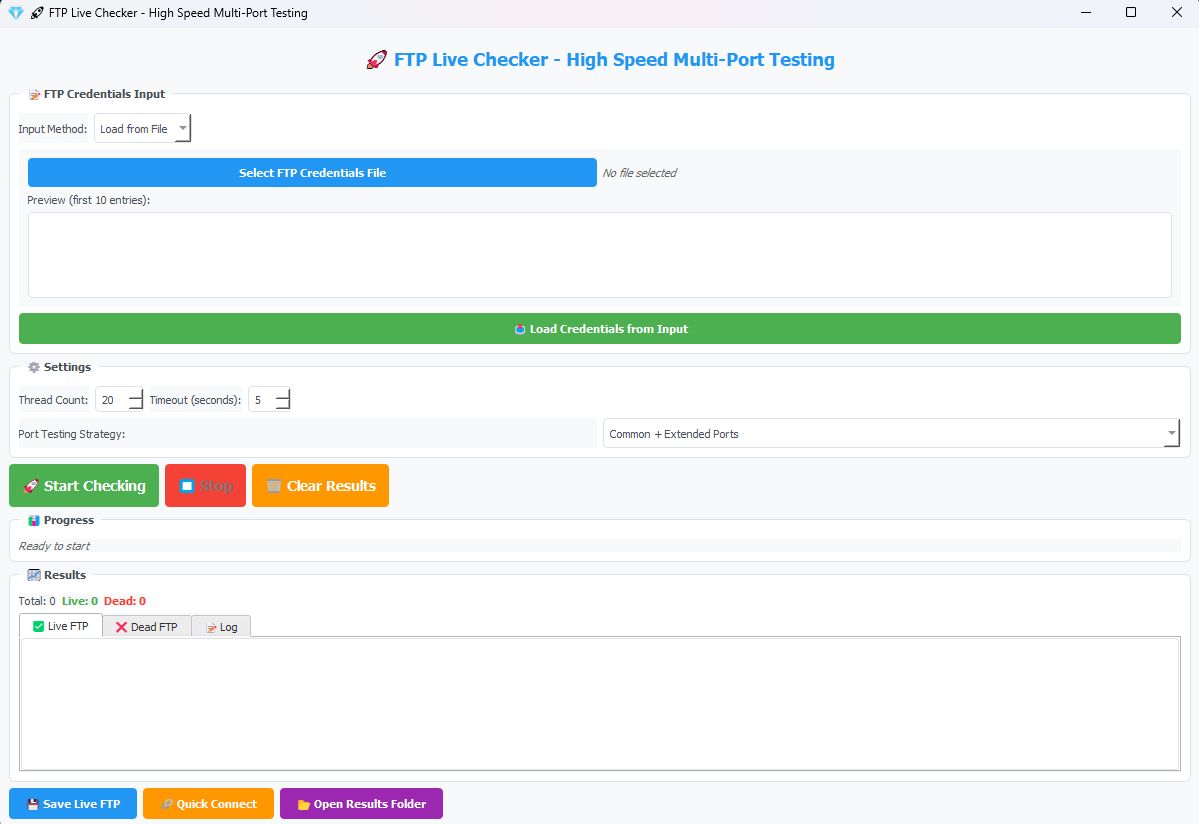Click the rocket icon on Start Checking
The width and height of the screenshot is (1199, 824).
[31, 486]
